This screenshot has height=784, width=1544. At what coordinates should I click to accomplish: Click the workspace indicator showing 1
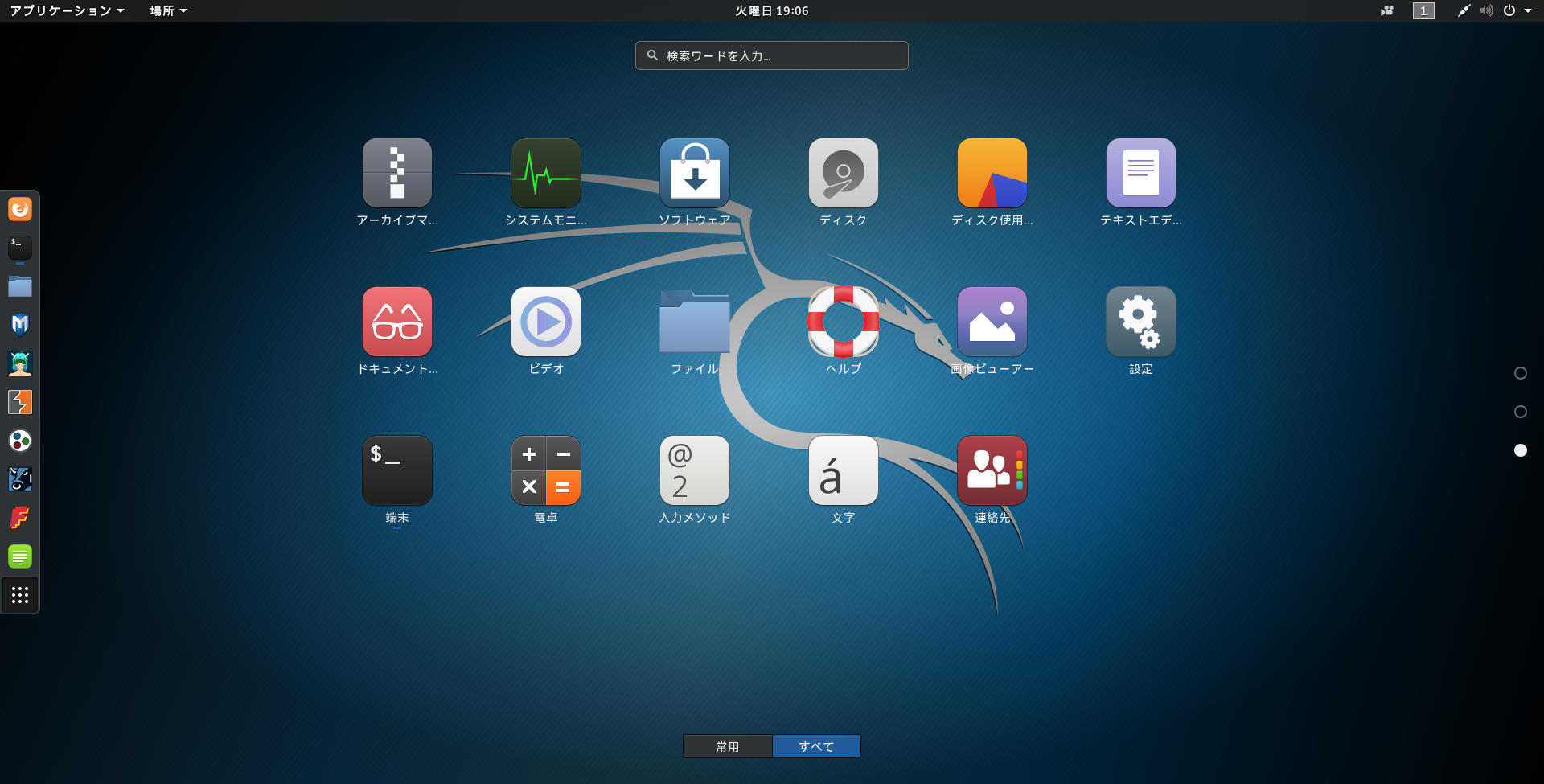point(1423,10)
